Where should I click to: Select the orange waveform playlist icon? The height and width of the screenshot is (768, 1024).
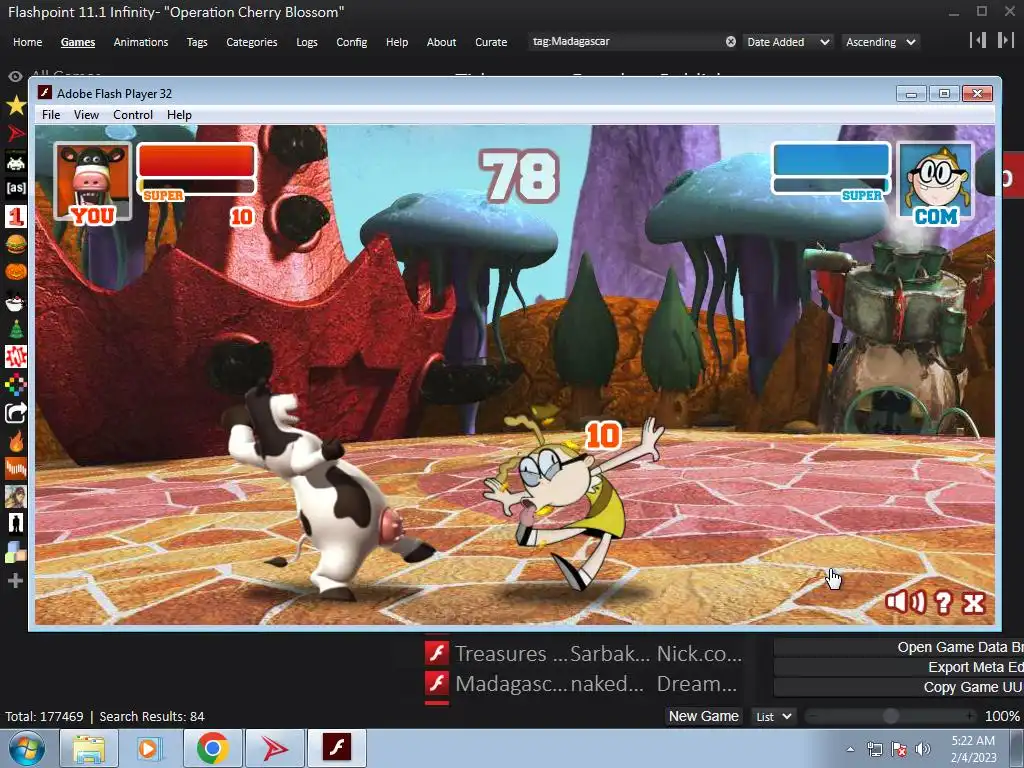point(16,468)
